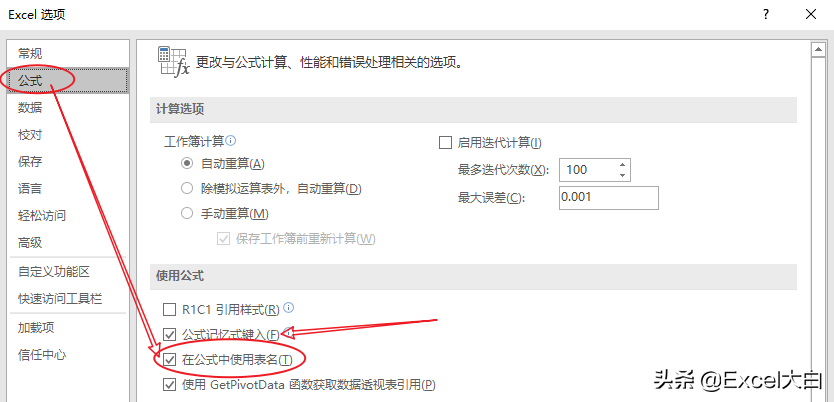
Task: Click the R1C1 reference style info icon
Action: coord(289,307)
